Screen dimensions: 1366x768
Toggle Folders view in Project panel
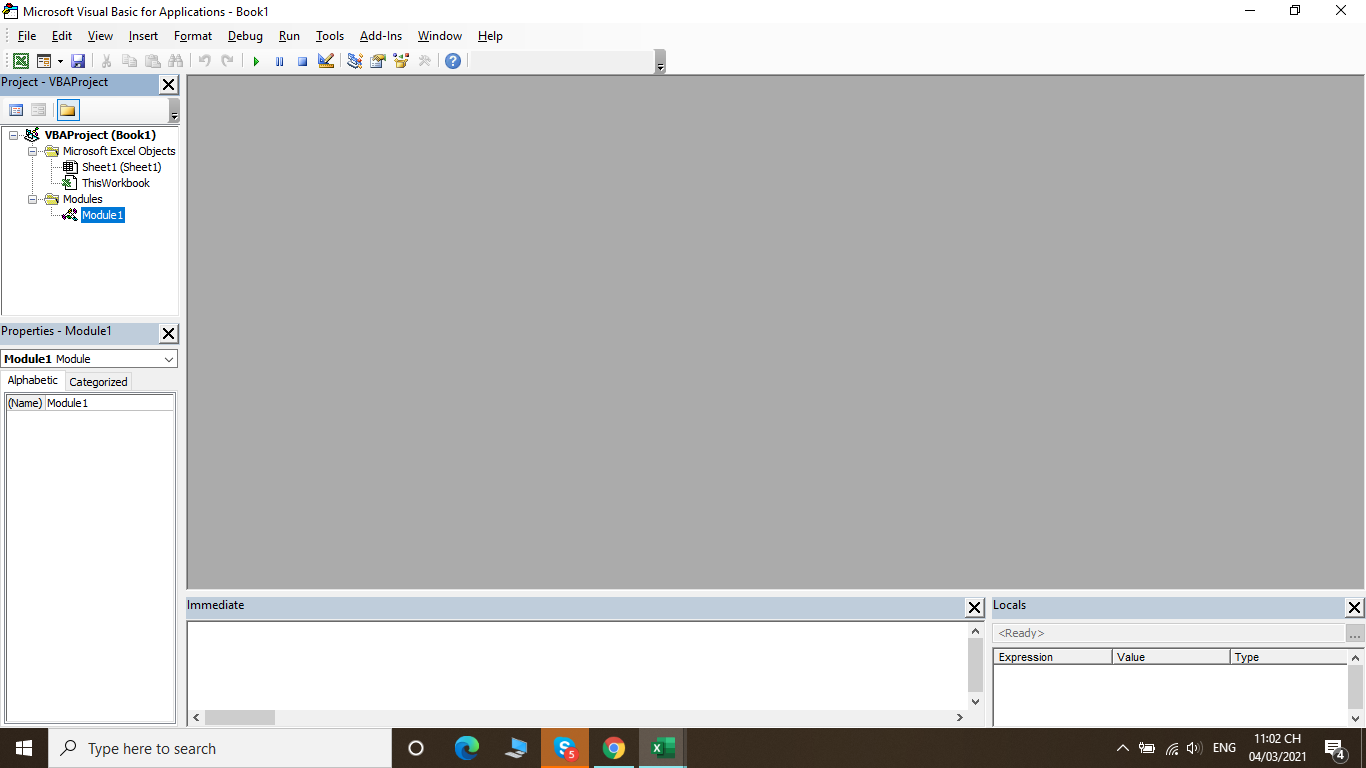[67, 110]
